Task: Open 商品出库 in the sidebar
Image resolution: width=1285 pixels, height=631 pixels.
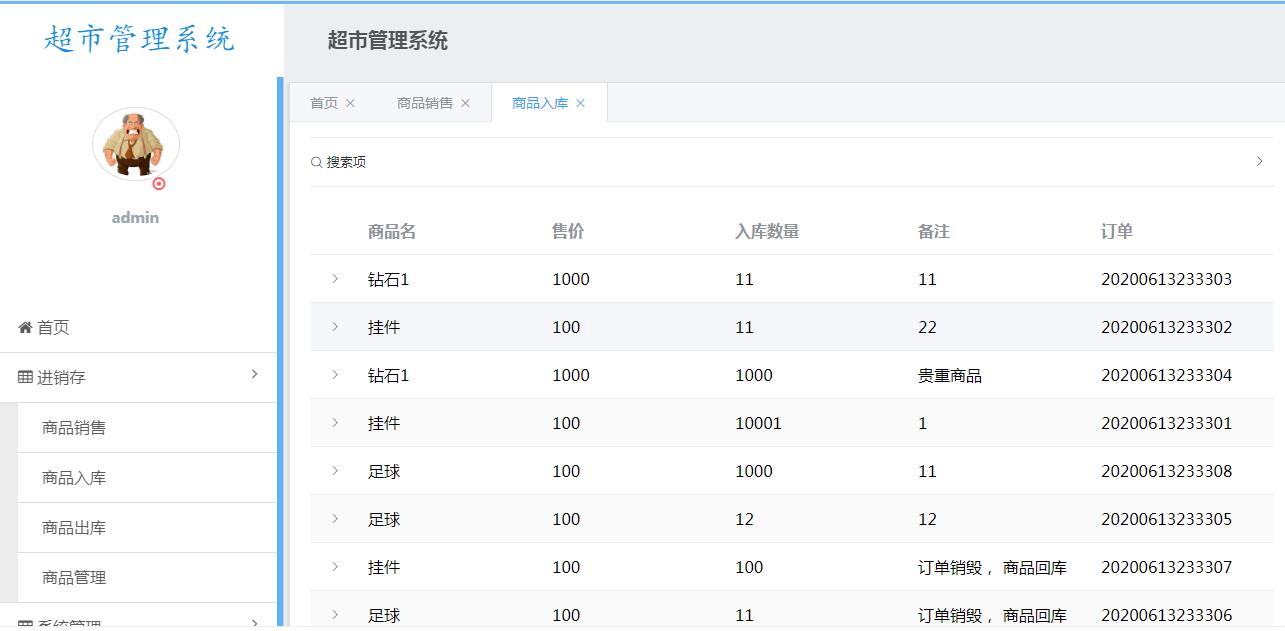Action: click(x=74, y=528)
